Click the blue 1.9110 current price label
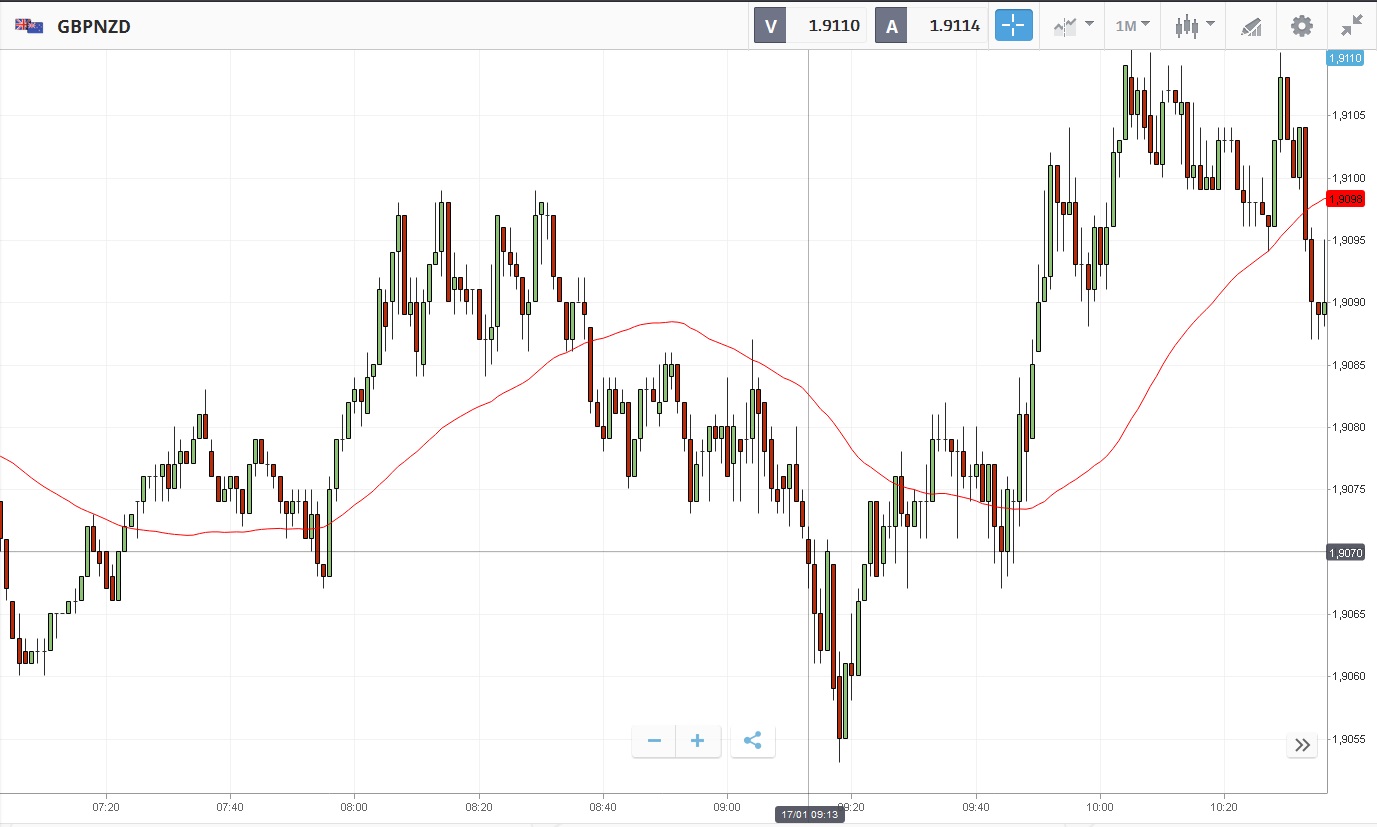Viewport: 1377px width, 827px height. 1345,58
